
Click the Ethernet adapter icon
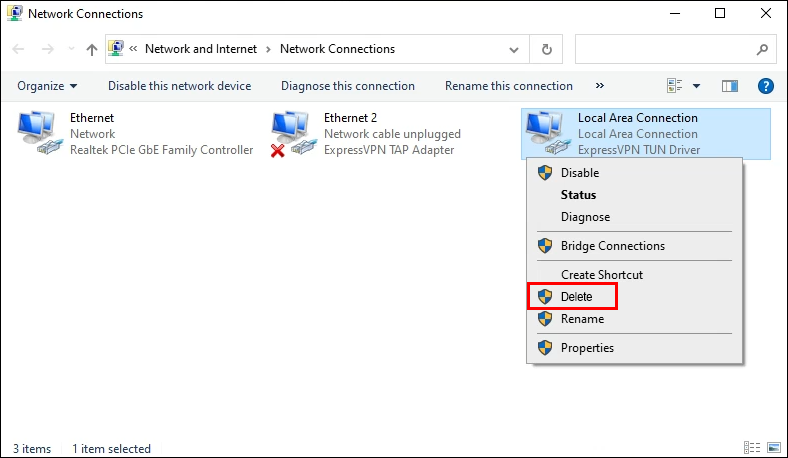click(x=40, y=134)
